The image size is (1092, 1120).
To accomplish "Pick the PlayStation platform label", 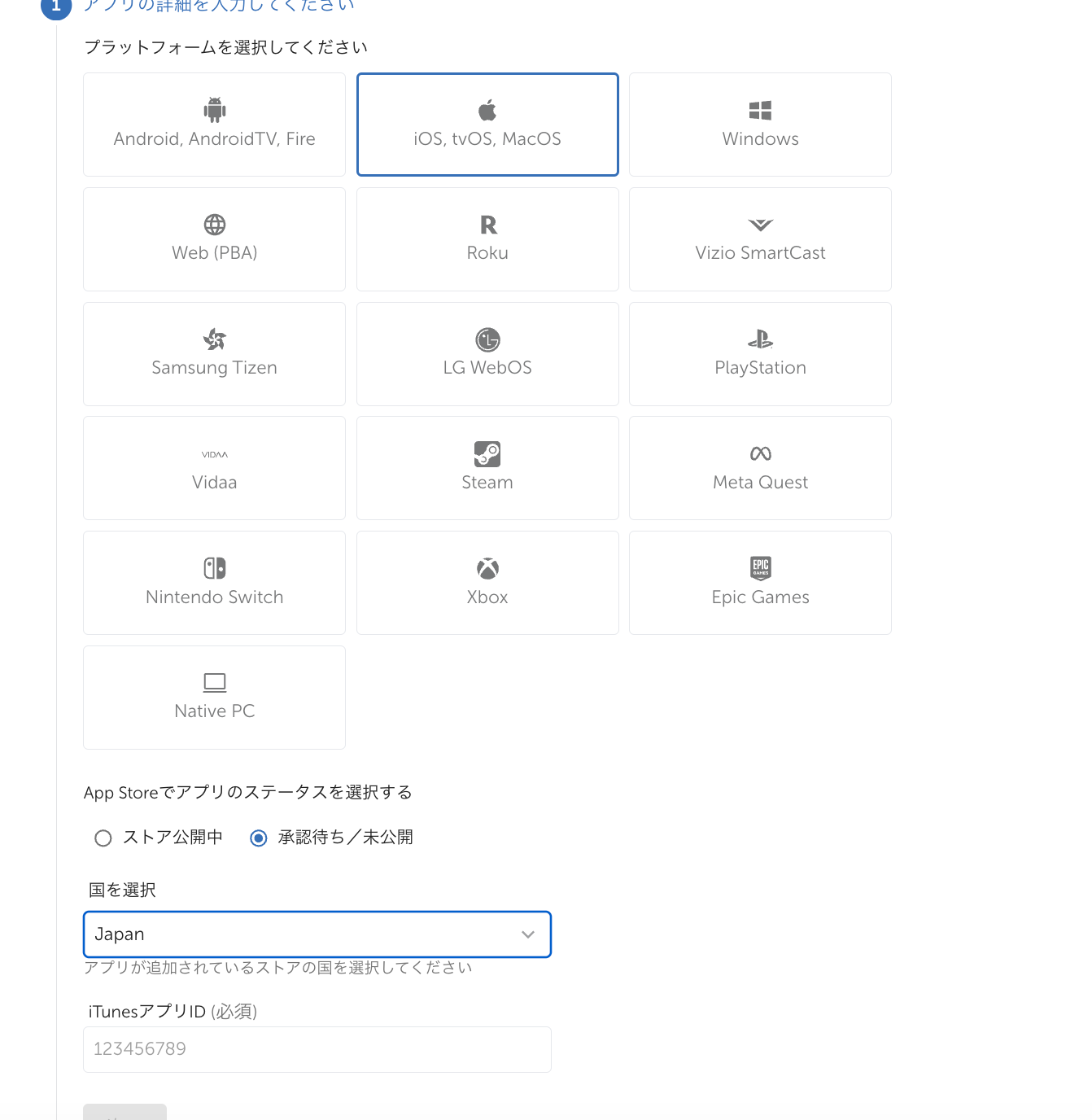I will click(x=760, y=368).
